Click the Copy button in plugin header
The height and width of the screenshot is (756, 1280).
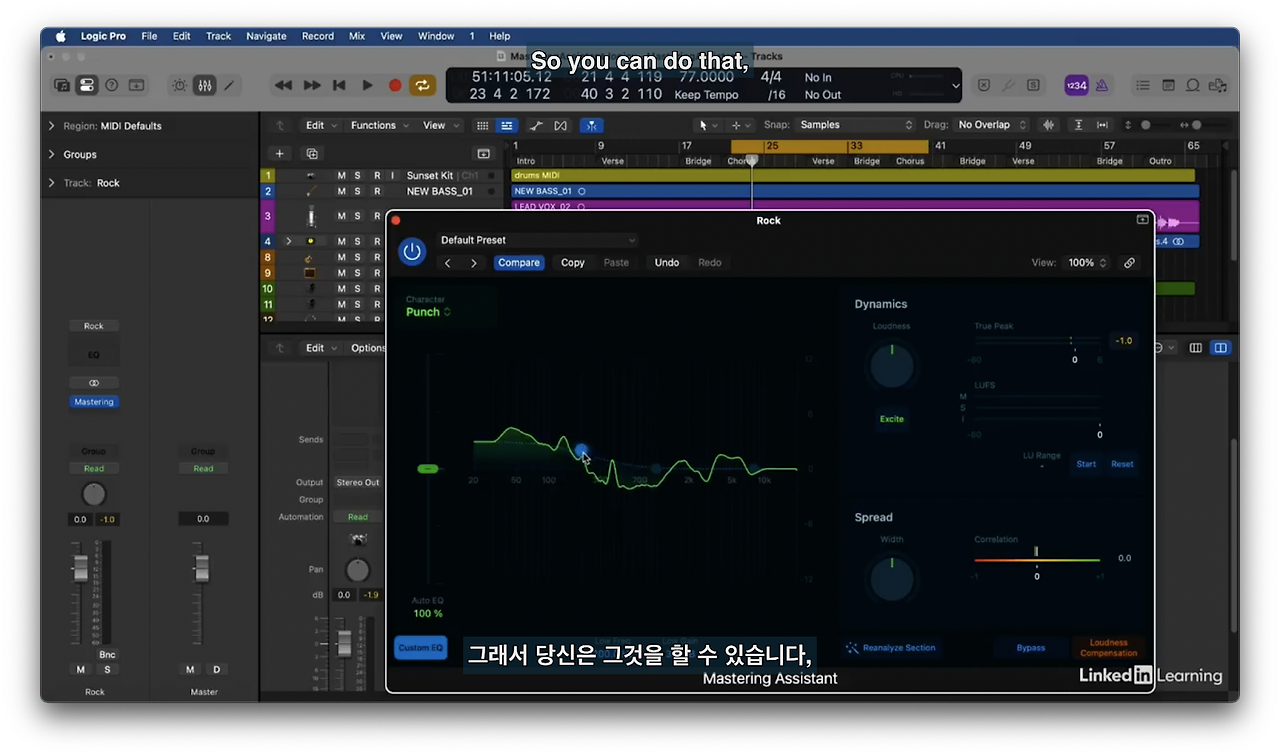click(573, 263)
